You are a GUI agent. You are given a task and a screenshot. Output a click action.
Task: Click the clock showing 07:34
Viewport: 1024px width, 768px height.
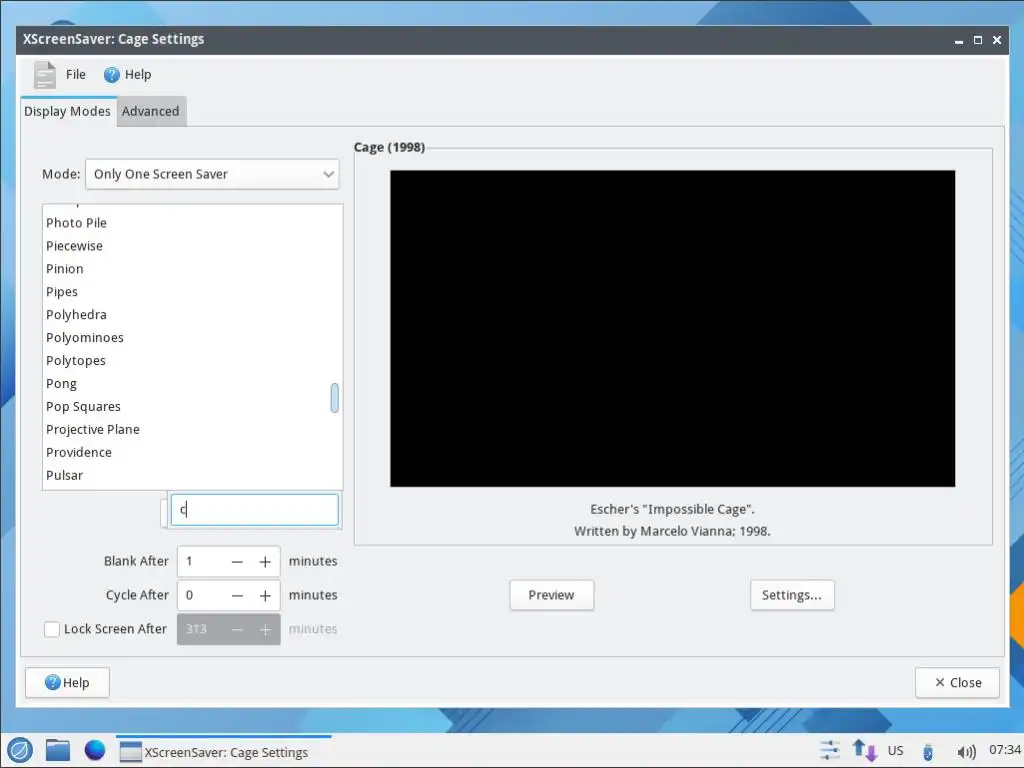(x=1005, y=750)
